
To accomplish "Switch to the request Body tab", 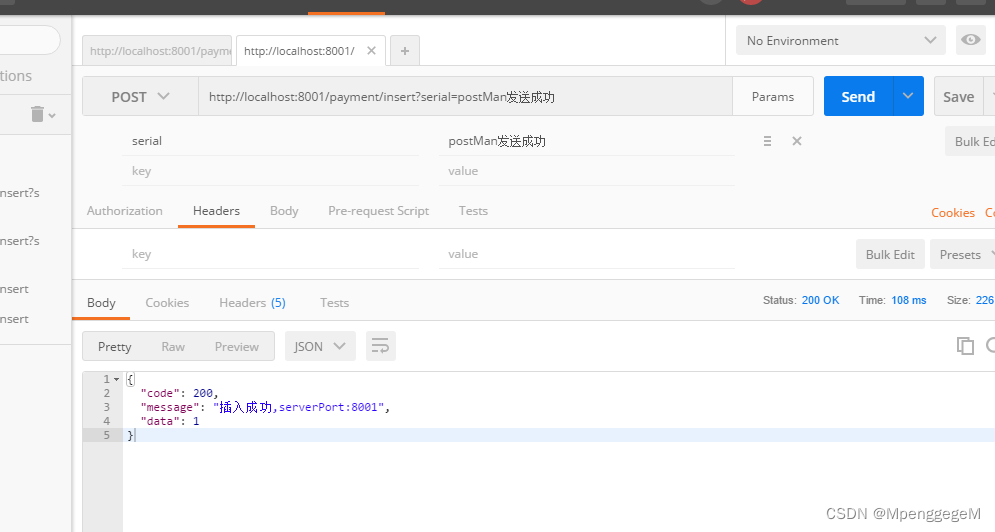I will pos(284,211).
